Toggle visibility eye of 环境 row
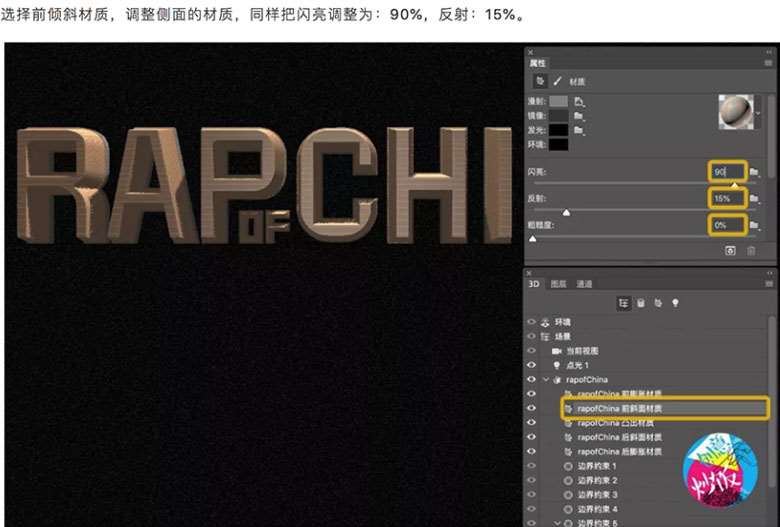The image size is (780, 527). point(531,322)
